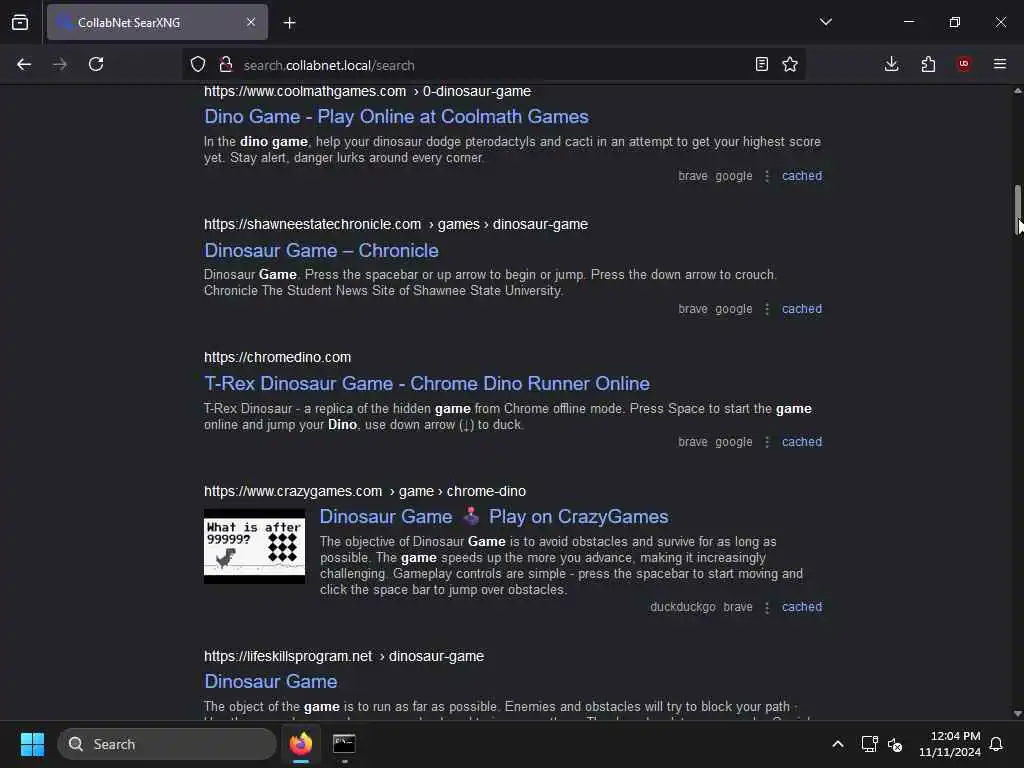Screen dimensions: 1024x768
Task: Close the CollabNet SearXNG tab
Action: click(x=251, y=22)
